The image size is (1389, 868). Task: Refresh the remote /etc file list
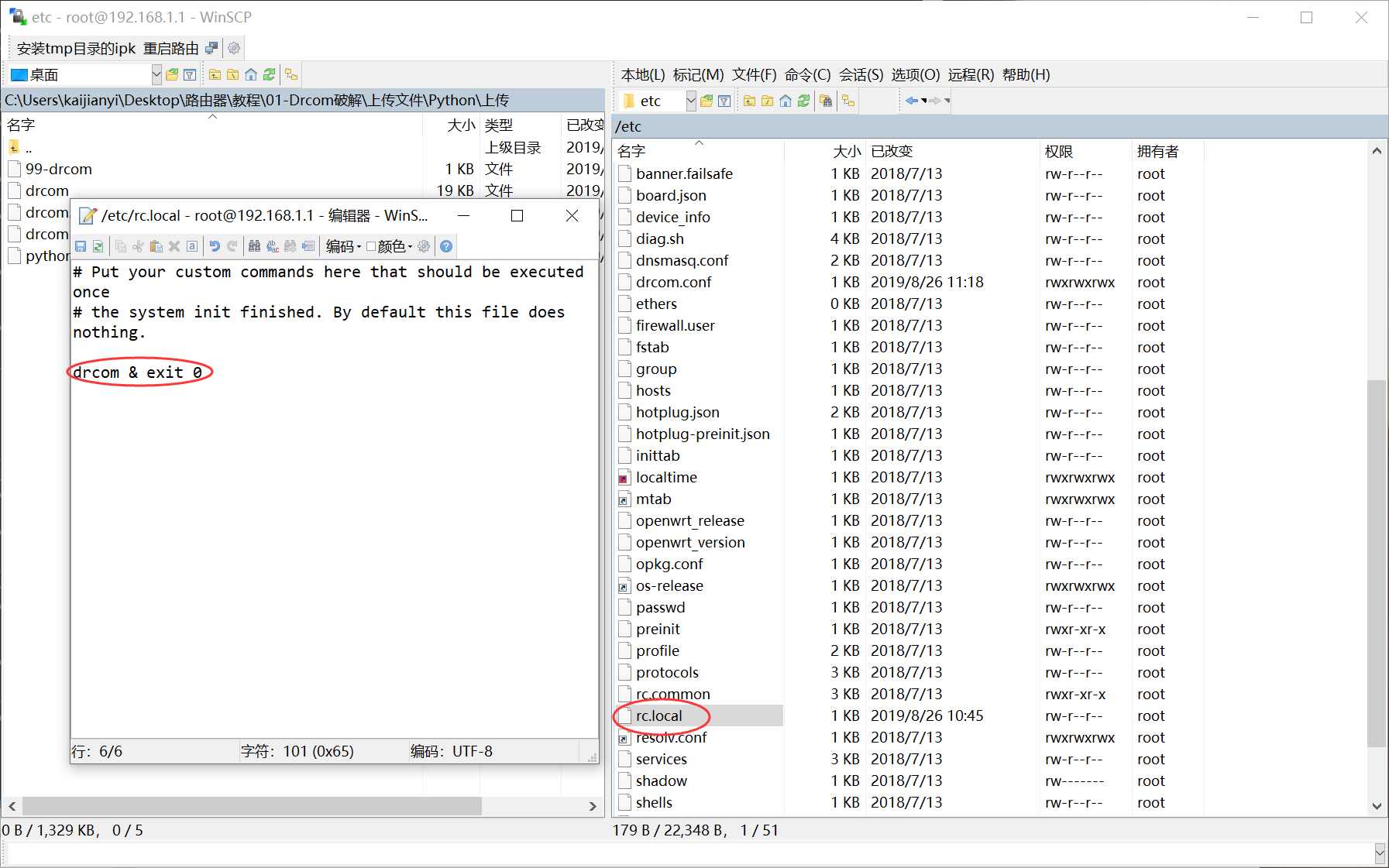[x=803, y=101]
